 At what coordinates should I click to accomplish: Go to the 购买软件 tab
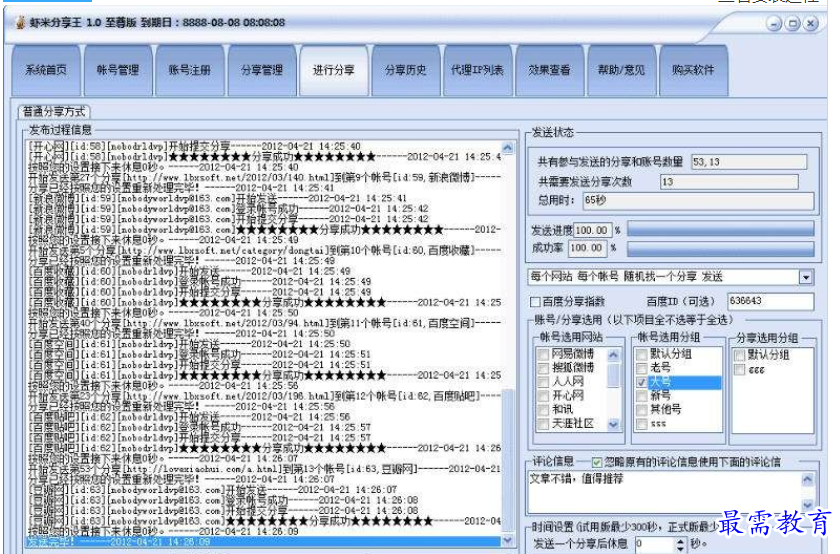pos(693,70)
